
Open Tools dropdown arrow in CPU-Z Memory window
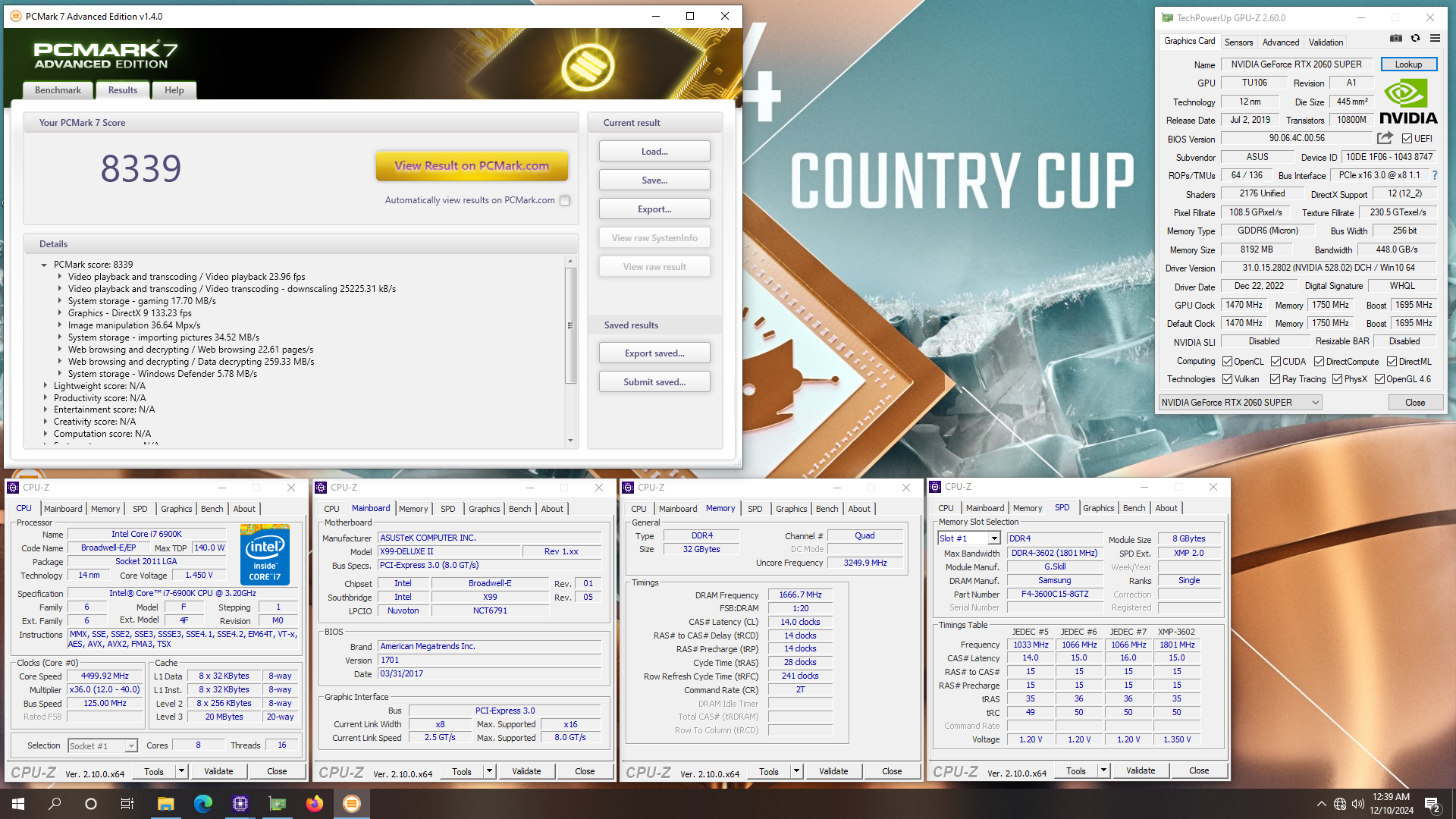796,772
